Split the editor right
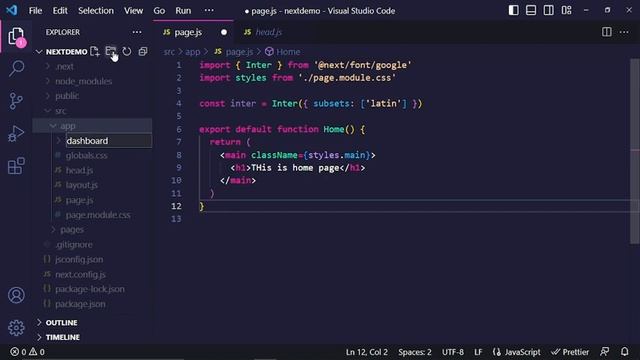 [607, 32]
